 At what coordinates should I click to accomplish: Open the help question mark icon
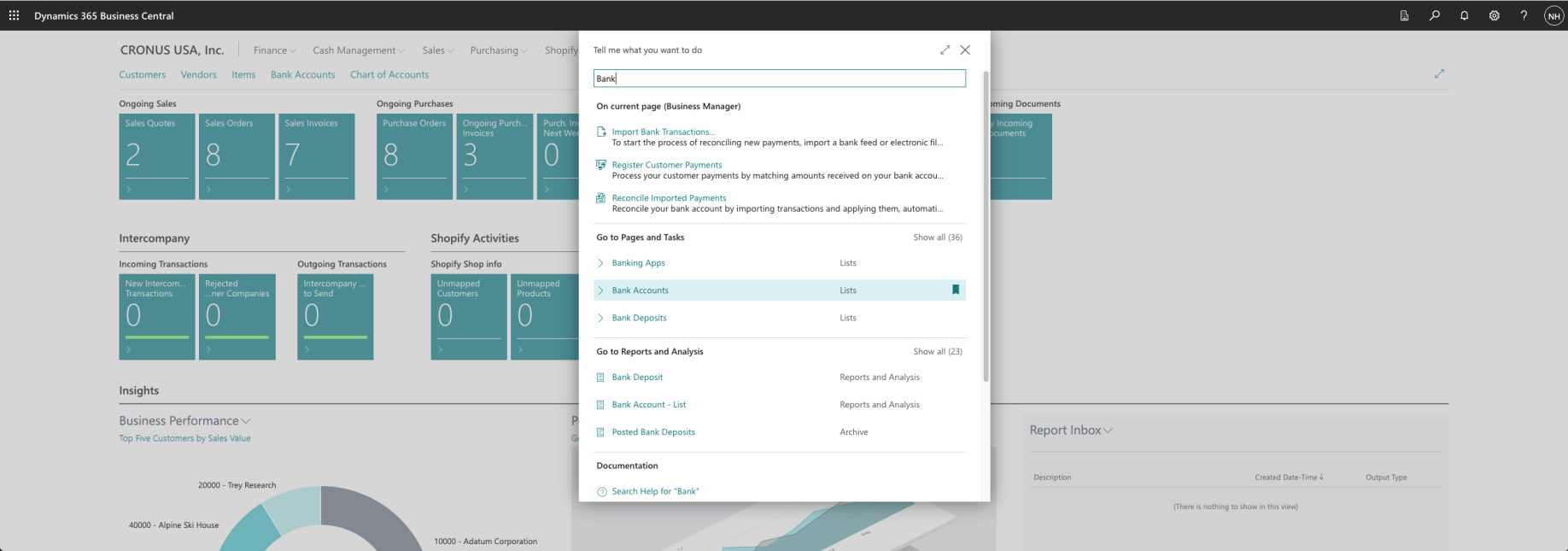click(1524, 15)
